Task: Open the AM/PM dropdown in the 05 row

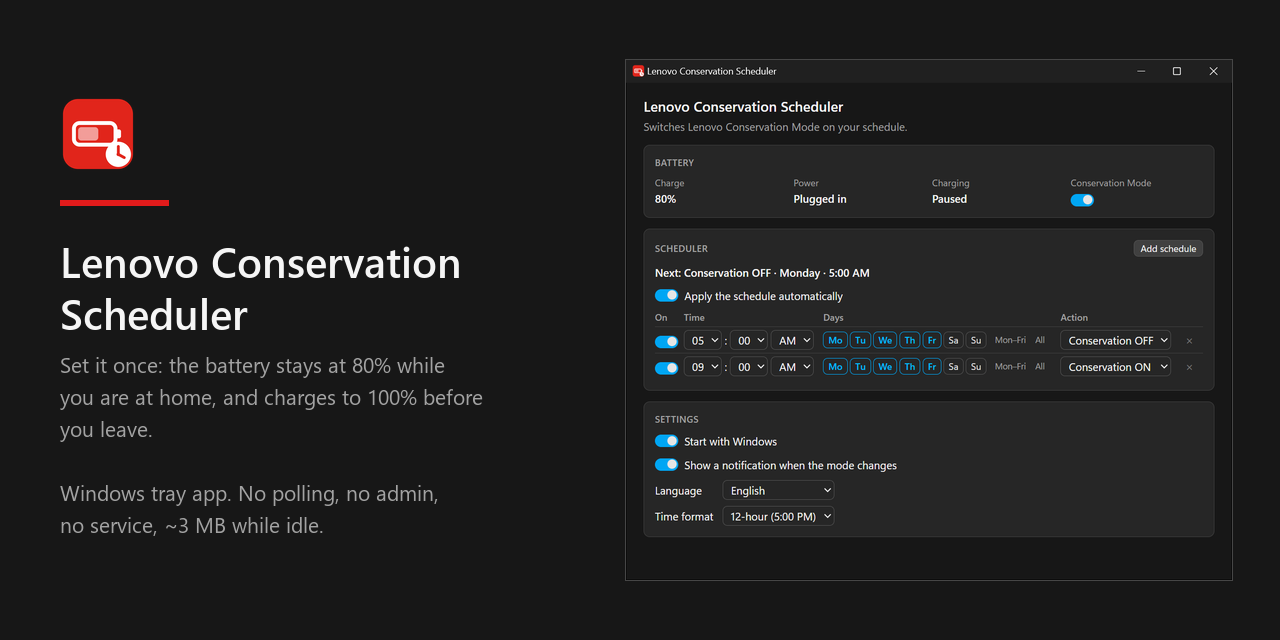Action: pyautogui.click(x=792, y=341)
